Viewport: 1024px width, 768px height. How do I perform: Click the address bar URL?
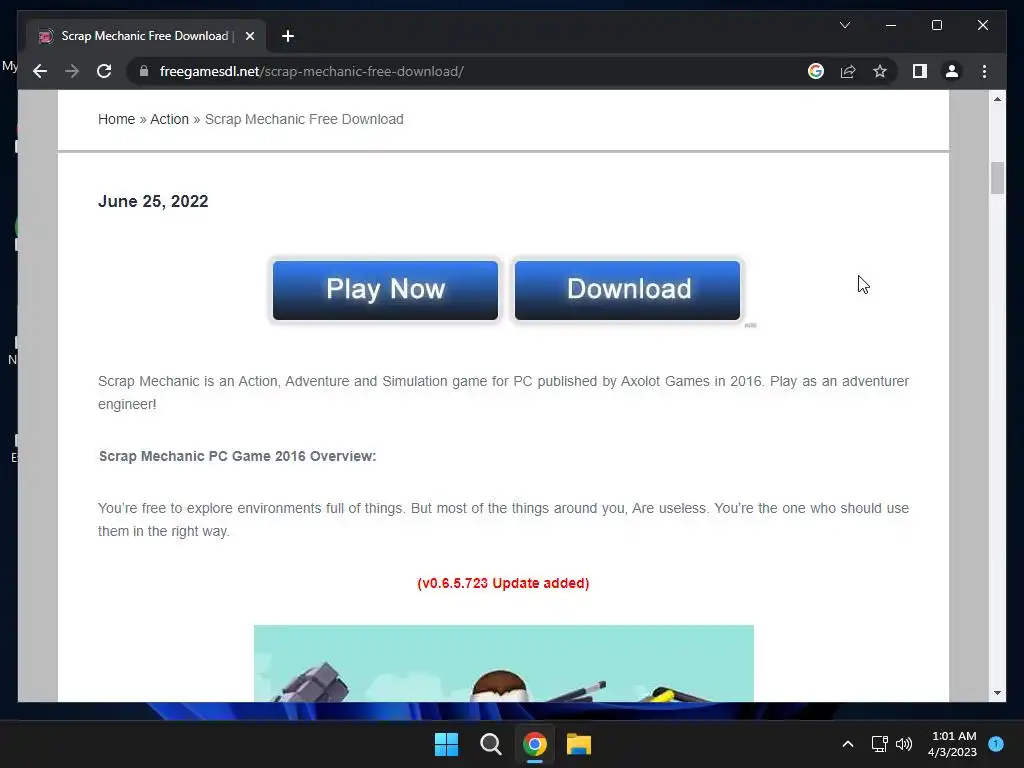coord(312,71)
